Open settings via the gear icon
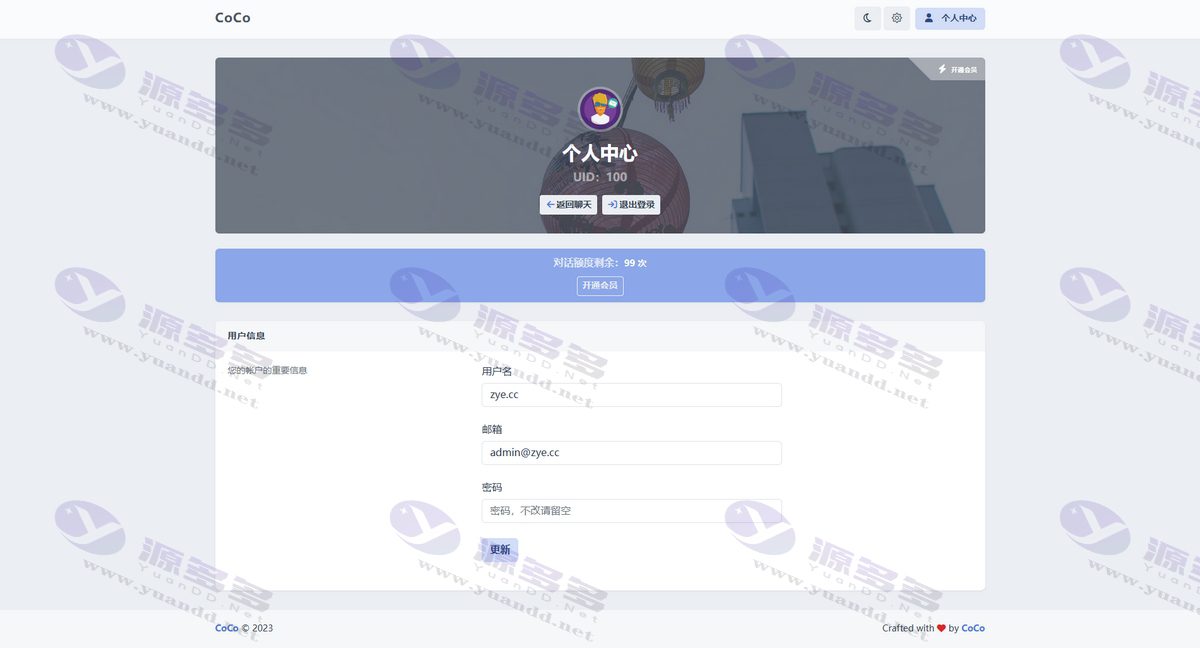The image size is (1200, 648). coord(896,18)
